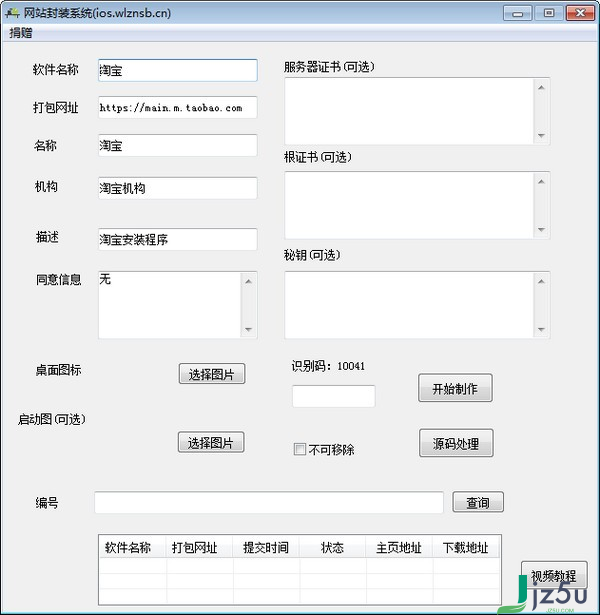Click the 打包网址 URL field

pos(178,107)
